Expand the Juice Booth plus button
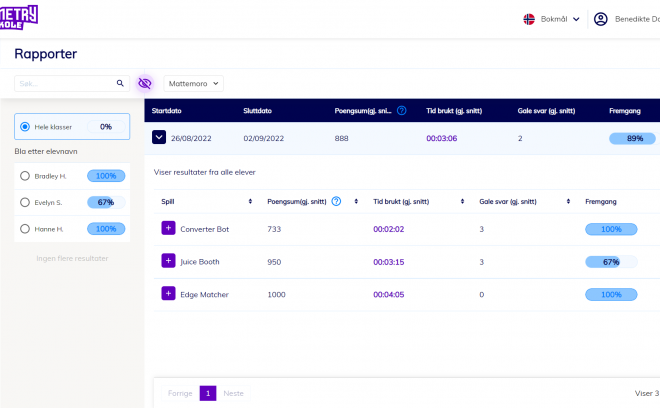The width and height of the screenshot is (660, 408). pyautogui.click(x=168, y=261)
